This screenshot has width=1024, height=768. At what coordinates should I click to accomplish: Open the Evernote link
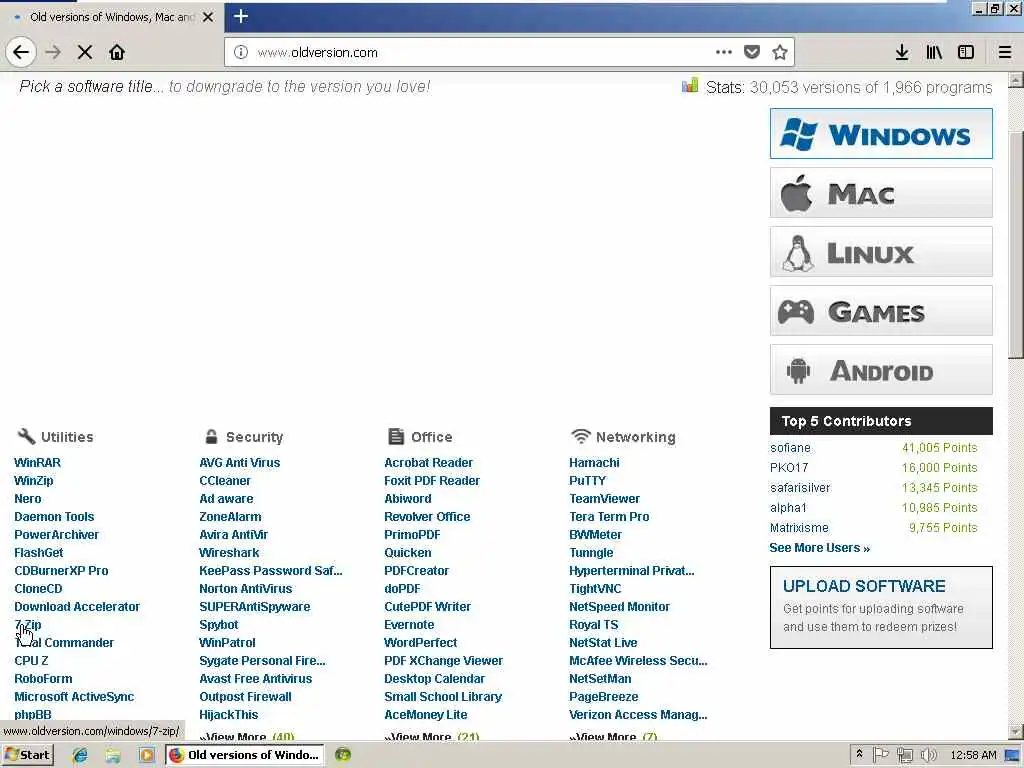(x=409, y=625)
